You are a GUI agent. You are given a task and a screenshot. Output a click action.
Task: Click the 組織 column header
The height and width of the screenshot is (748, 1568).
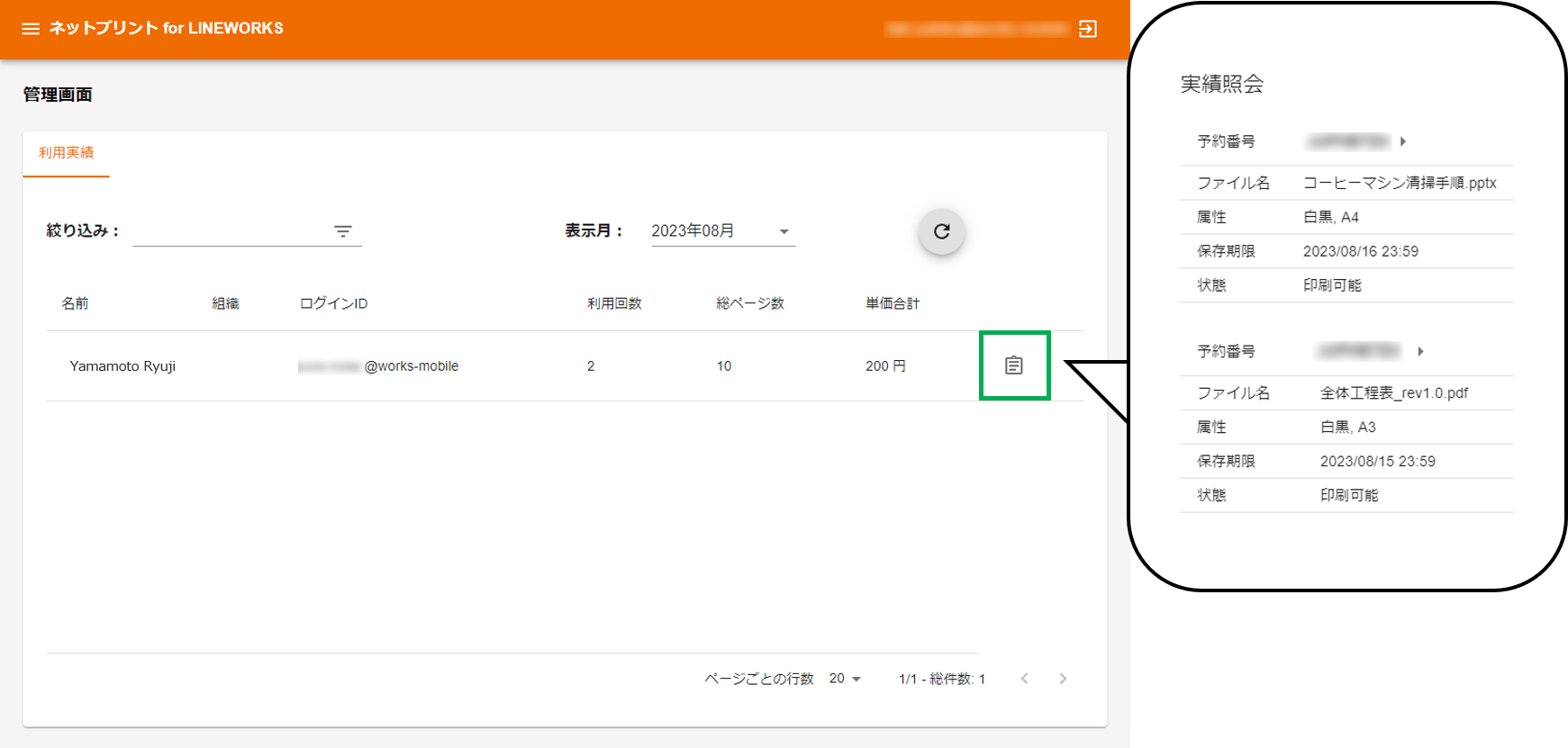[x=225, y=303]
